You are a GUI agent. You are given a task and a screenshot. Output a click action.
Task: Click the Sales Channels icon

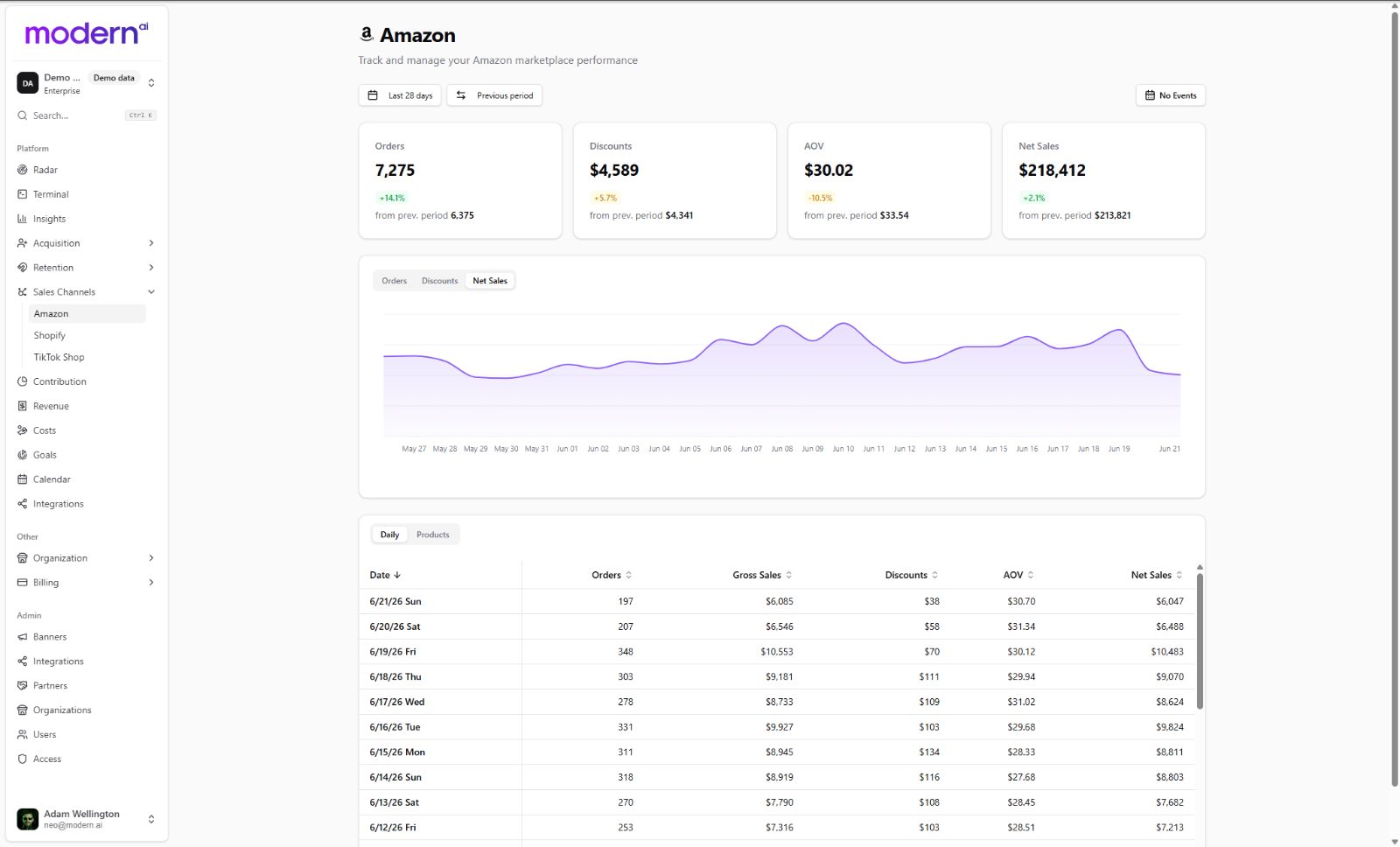[23, 292]
